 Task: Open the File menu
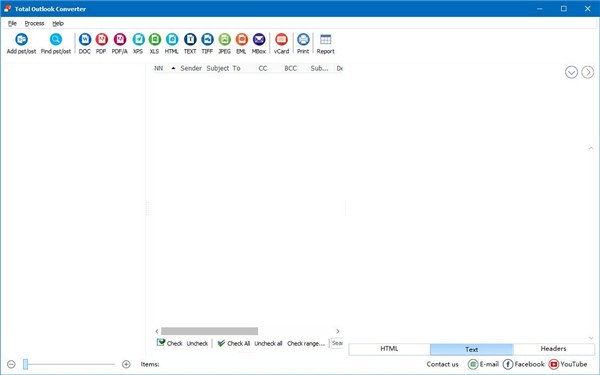tap(12, 23)
